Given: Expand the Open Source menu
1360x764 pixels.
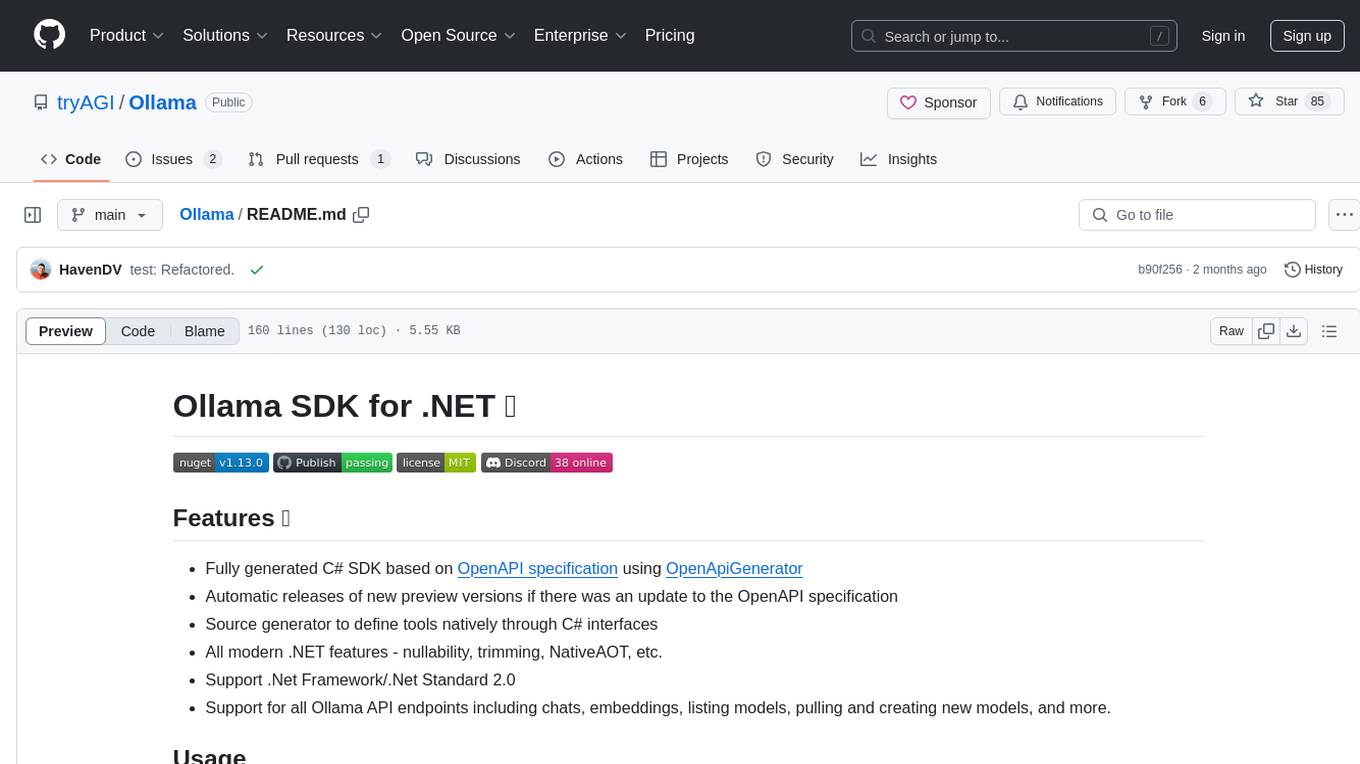Looking at the screenshot, I should (458, 35).
